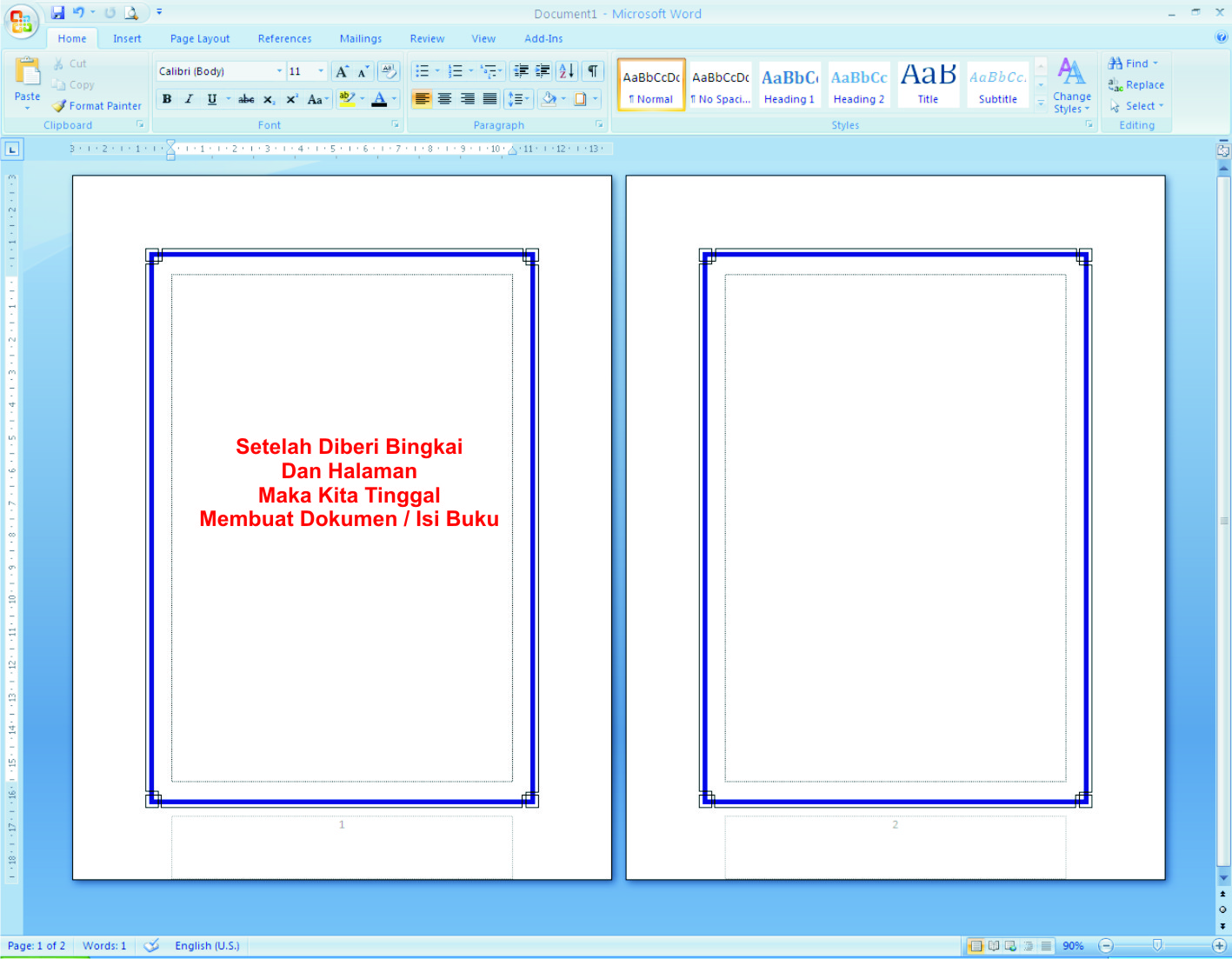Zoom in with the plus button
Image resolution: width=1232 pixels, height=959 pixels.
[1219, 945]
